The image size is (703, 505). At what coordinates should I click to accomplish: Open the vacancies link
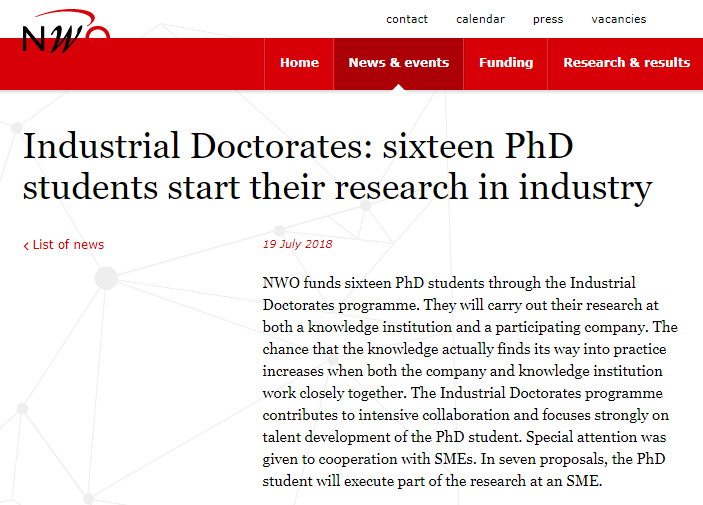619,19
